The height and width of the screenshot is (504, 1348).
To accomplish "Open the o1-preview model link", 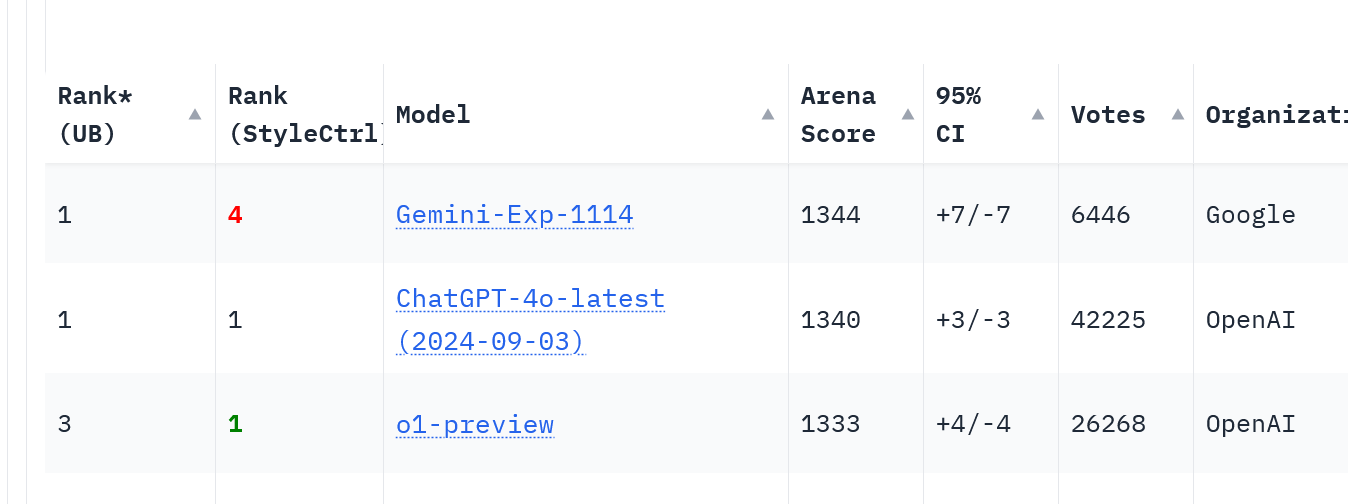I will click(475, 425).
